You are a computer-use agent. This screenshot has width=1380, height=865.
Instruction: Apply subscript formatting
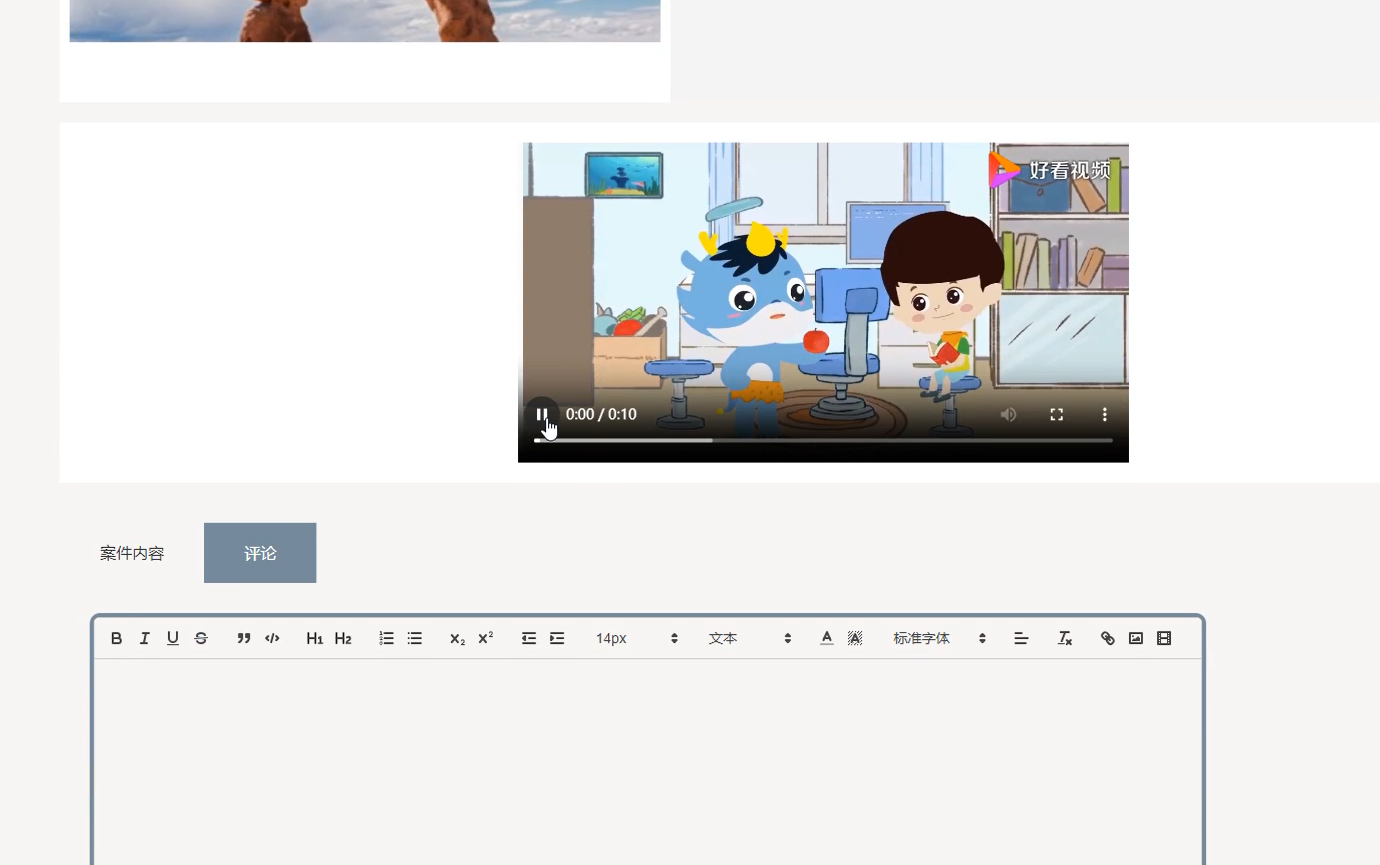(x=457, y=638)
